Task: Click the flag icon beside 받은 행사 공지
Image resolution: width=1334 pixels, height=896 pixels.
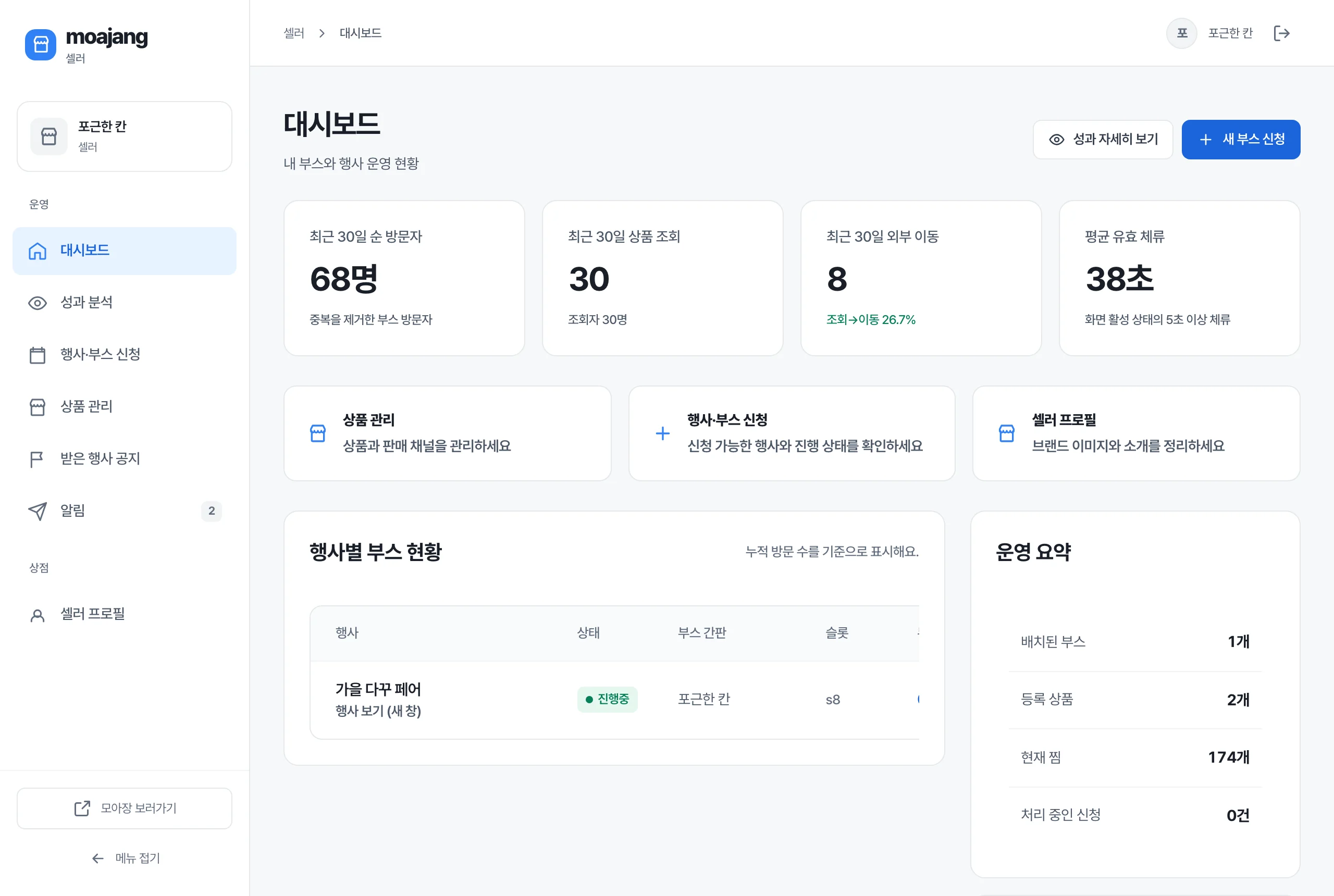Action: (36, 459)
